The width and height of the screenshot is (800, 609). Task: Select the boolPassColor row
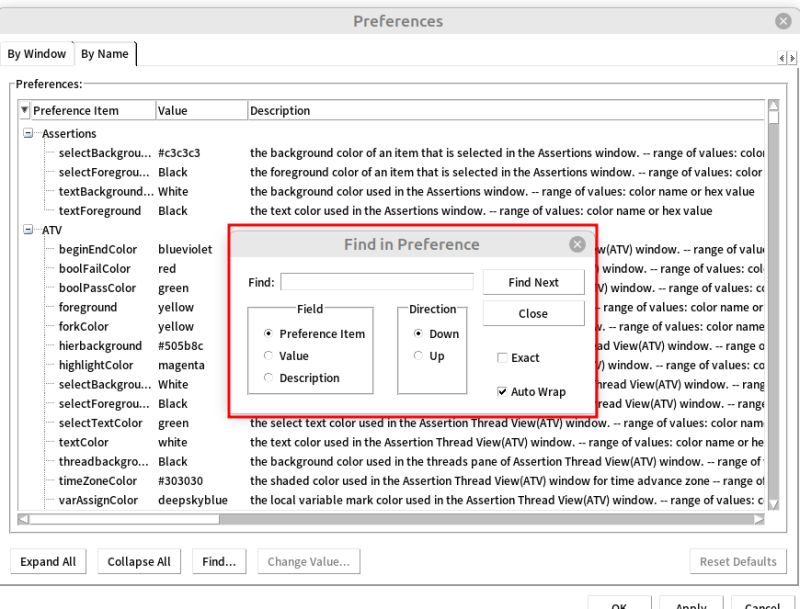pos(391,288)
